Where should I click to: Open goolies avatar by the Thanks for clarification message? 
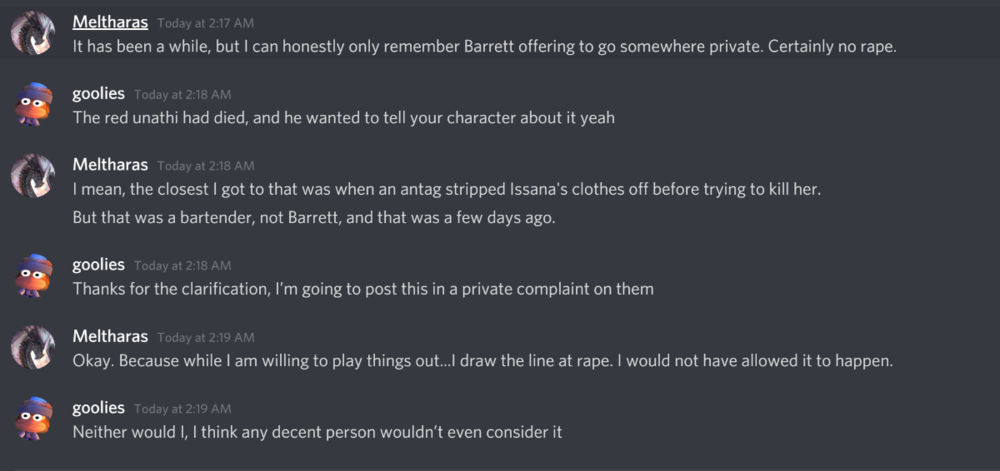click(32, 276)
